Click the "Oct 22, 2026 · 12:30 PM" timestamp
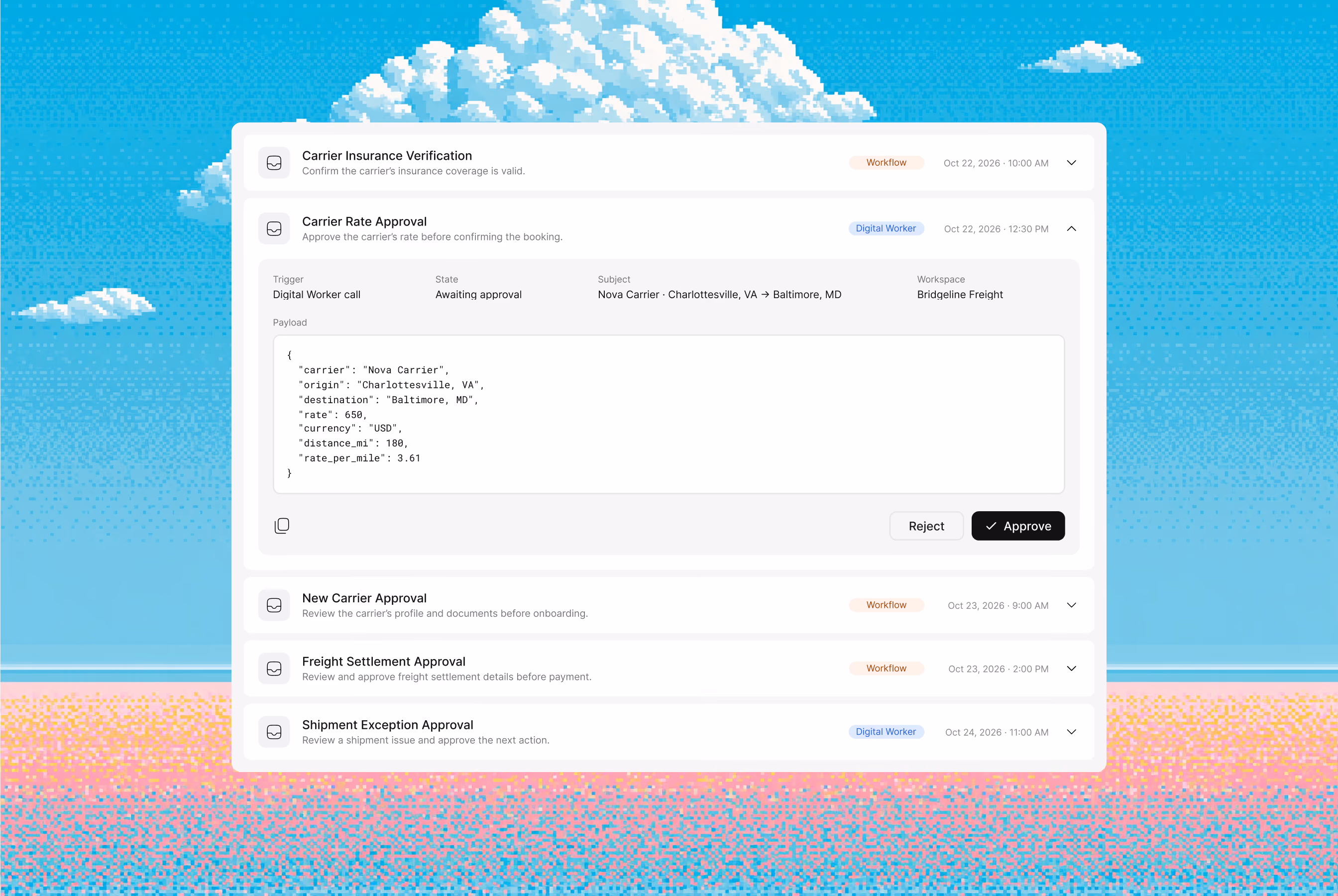Image resolution: width=1338 pixels, height=896 pixels. pos(996,229)
